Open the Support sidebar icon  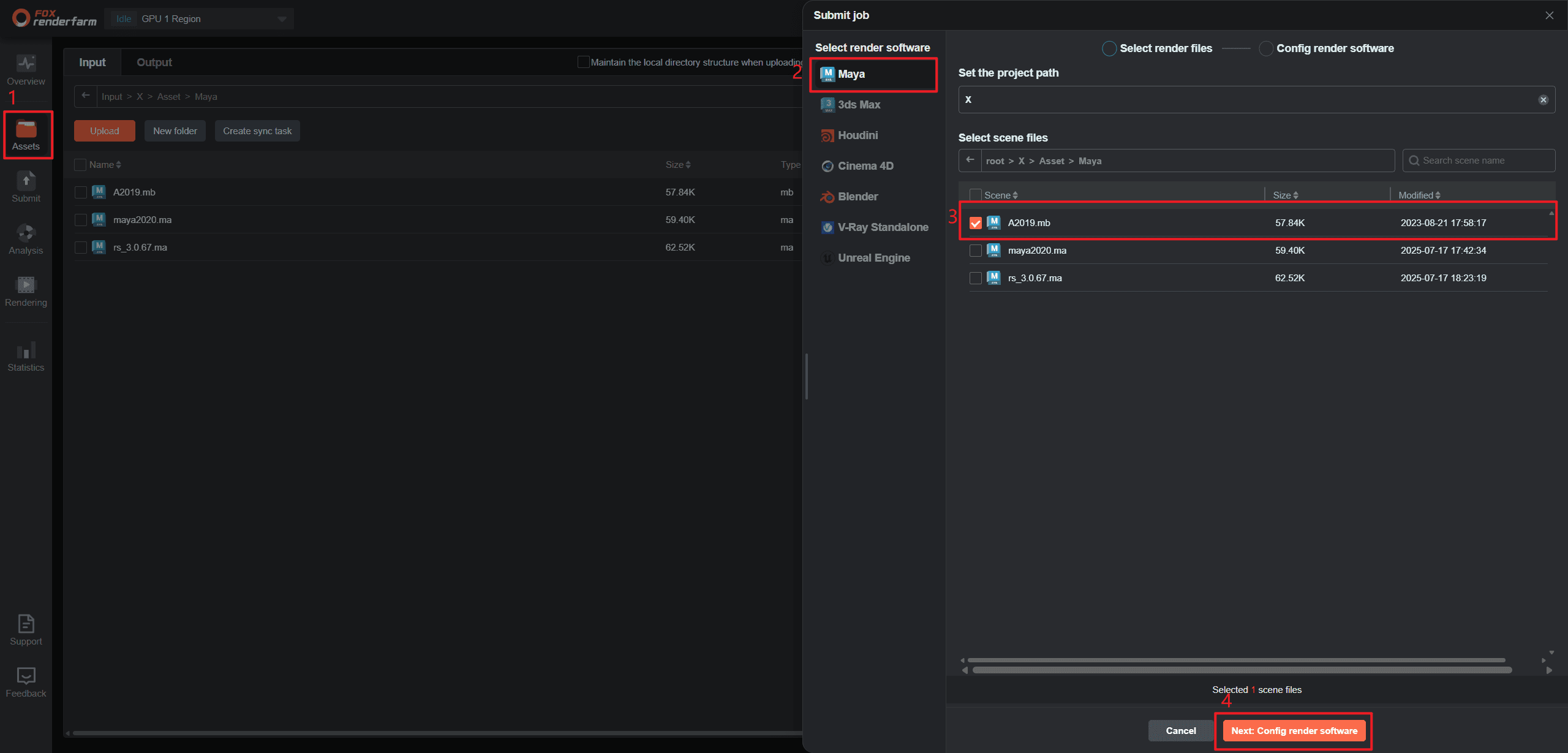(26, 630)
